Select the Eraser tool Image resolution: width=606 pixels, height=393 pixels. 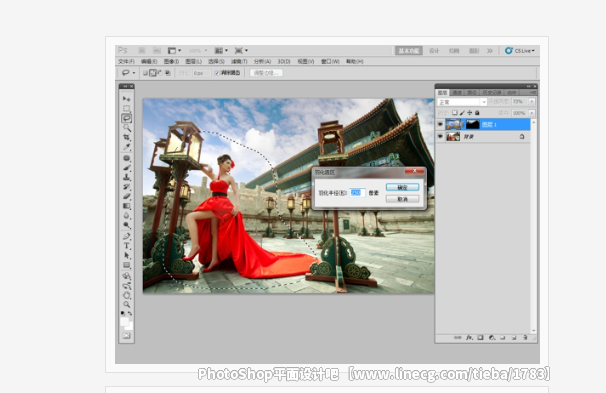click(x=126, y=196)
